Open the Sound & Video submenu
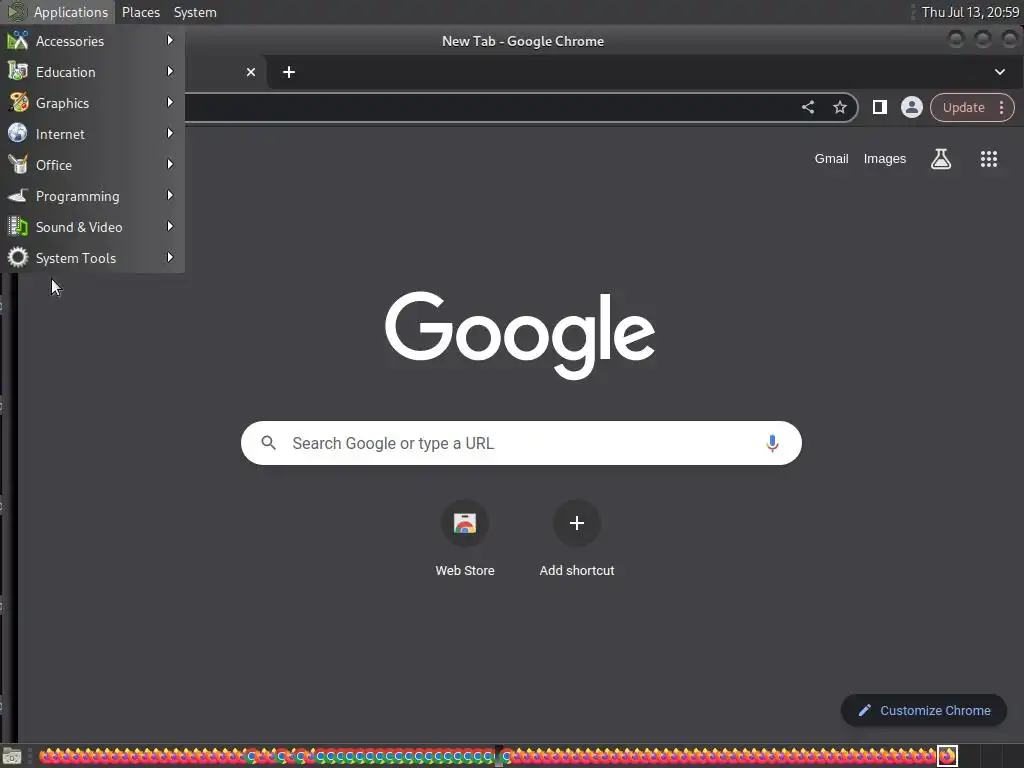 92,227
